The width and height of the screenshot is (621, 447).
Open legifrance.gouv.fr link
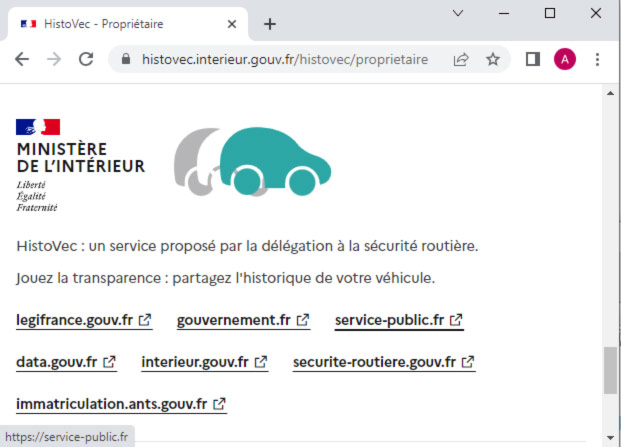coord(84,320)
